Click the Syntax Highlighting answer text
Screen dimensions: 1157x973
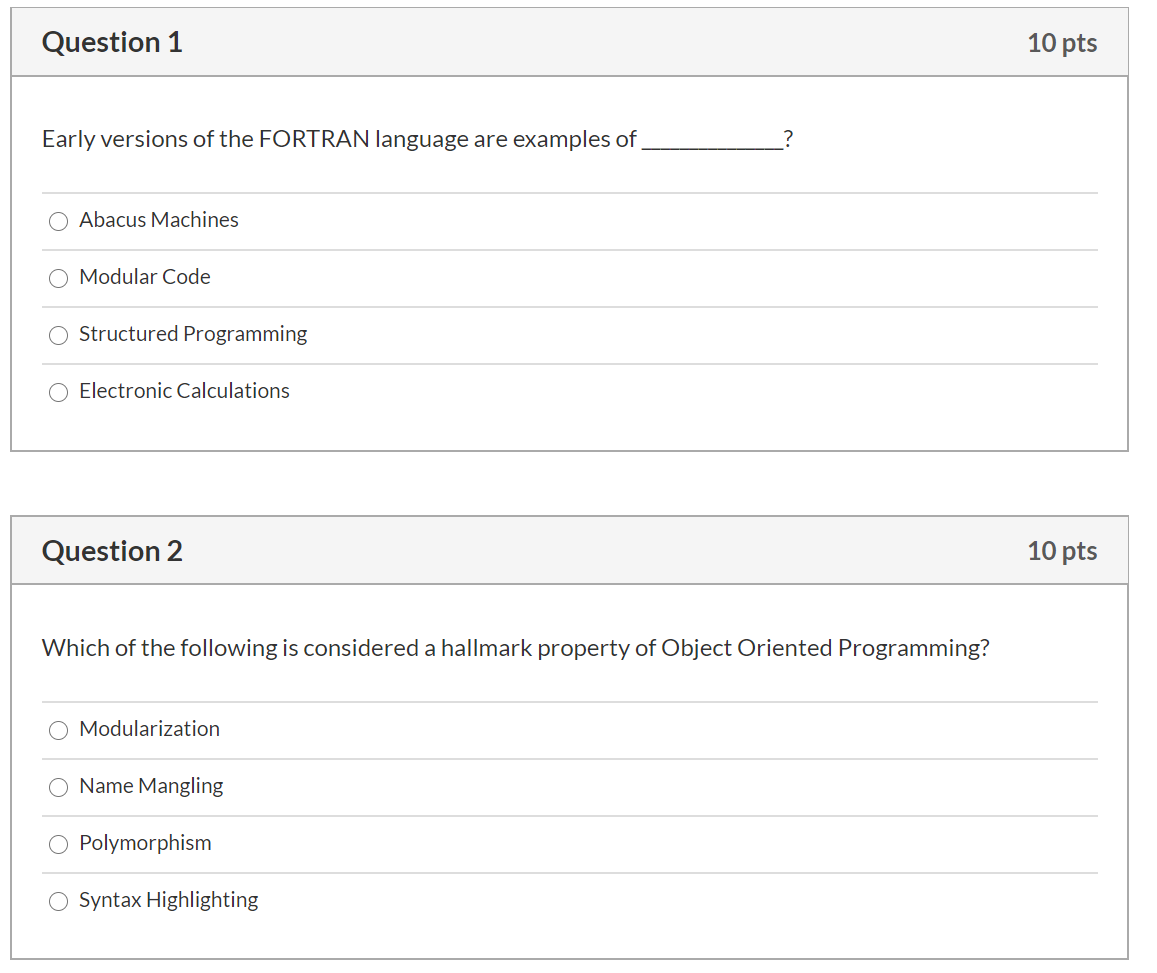coord(168,900)
